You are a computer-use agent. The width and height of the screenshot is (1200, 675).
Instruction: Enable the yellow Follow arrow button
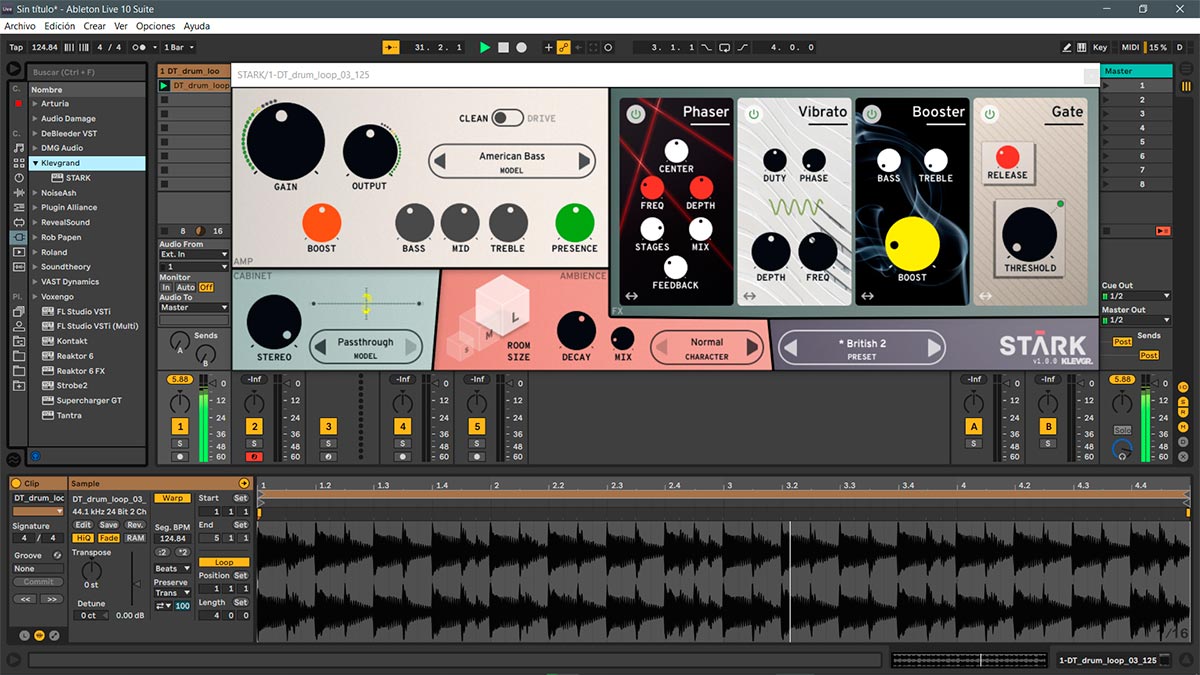point(391,47)
